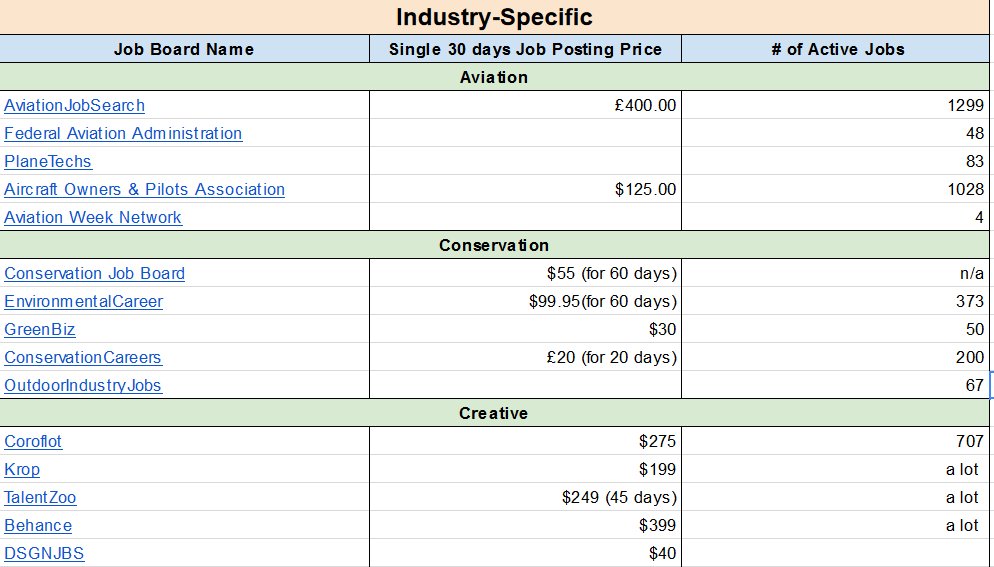Click the Behance link

click(x=38, y=525)
